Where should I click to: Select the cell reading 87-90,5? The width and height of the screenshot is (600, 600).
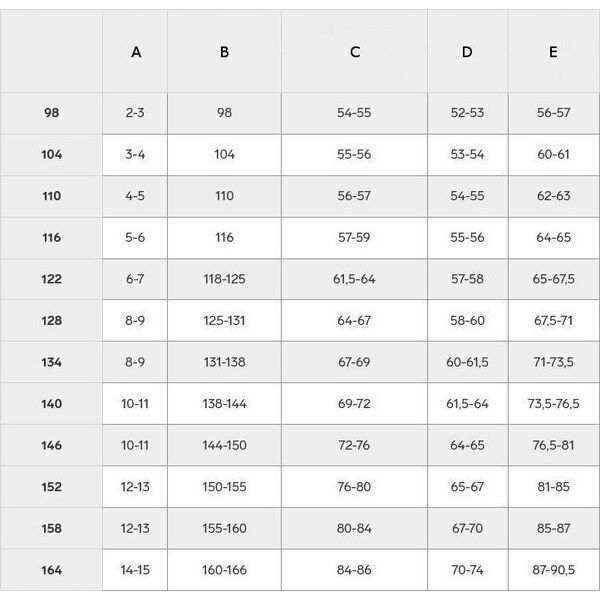pos(554,570)
